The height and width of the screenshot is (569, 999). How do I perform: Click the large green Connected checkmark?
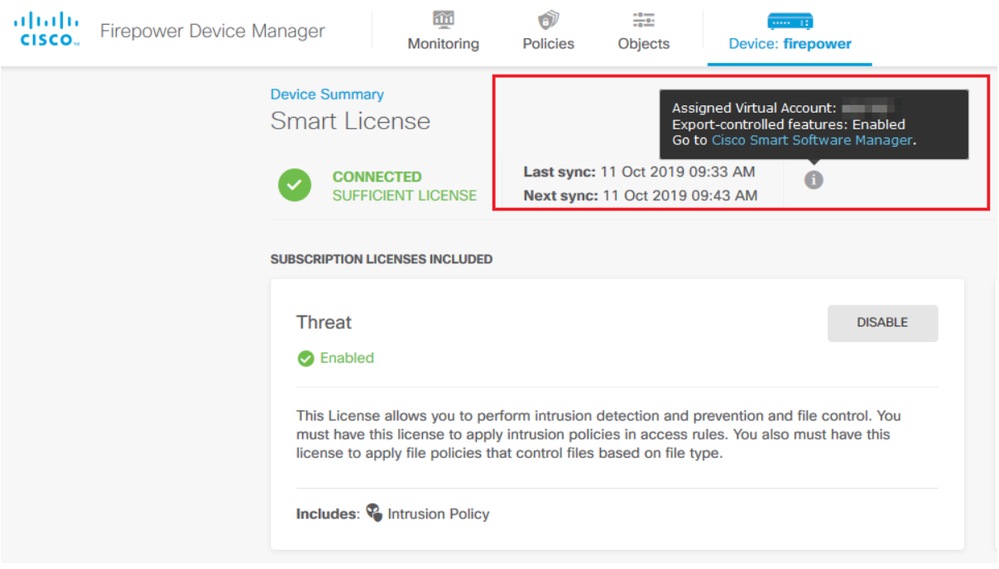point(295,185)
